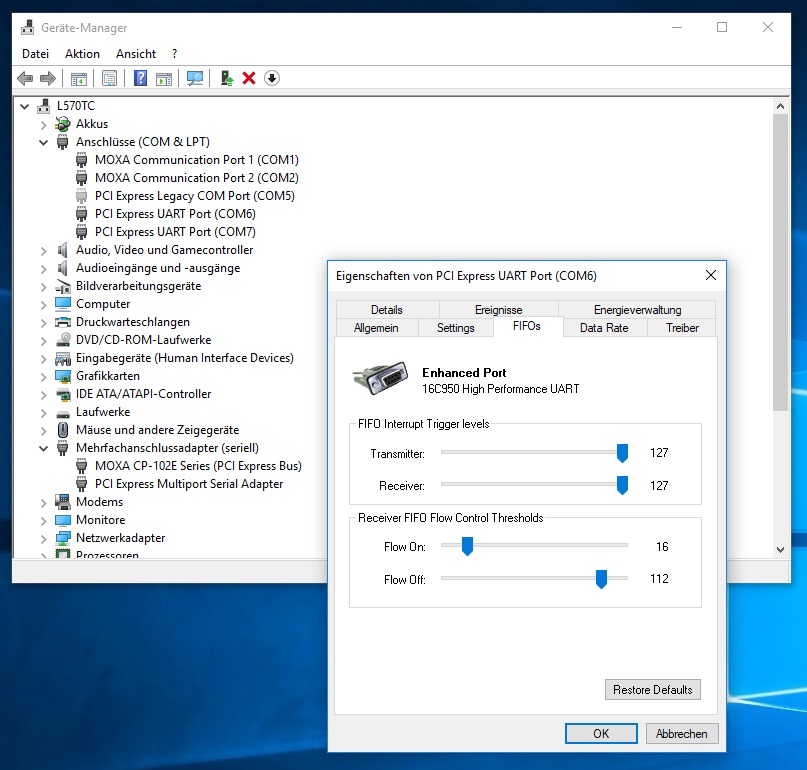Image resolution: width=807 pixels, height=770 pixels.
Task: Click the Properties toolbar icon
Action: point(109,78)
